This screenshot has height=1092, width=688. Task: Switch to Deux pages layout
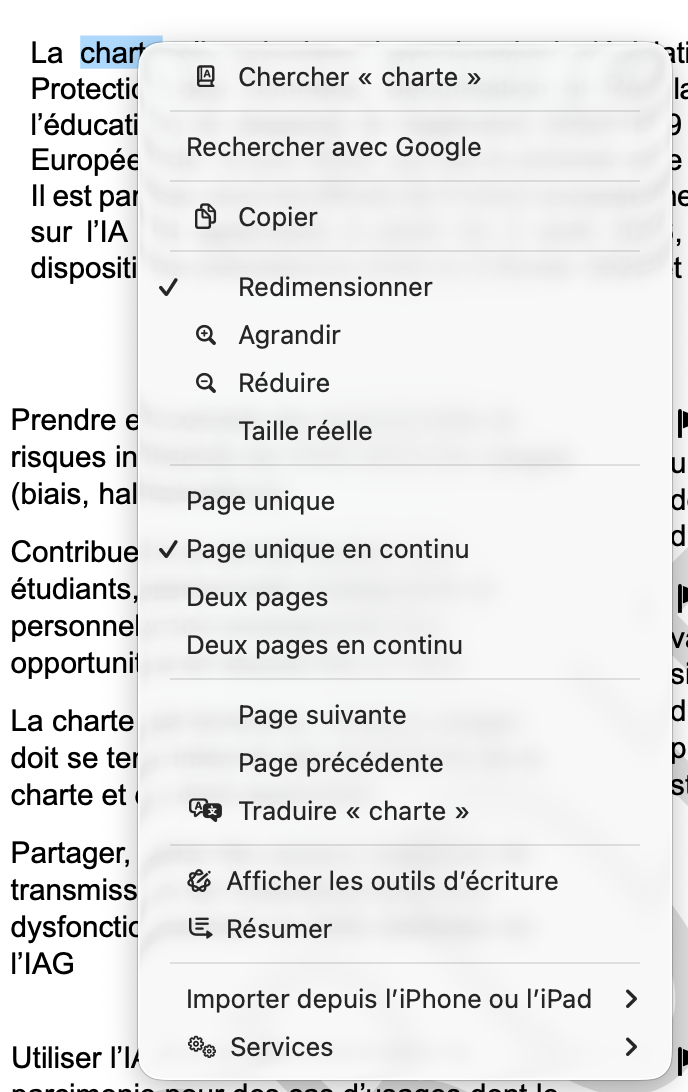point(257,597)
